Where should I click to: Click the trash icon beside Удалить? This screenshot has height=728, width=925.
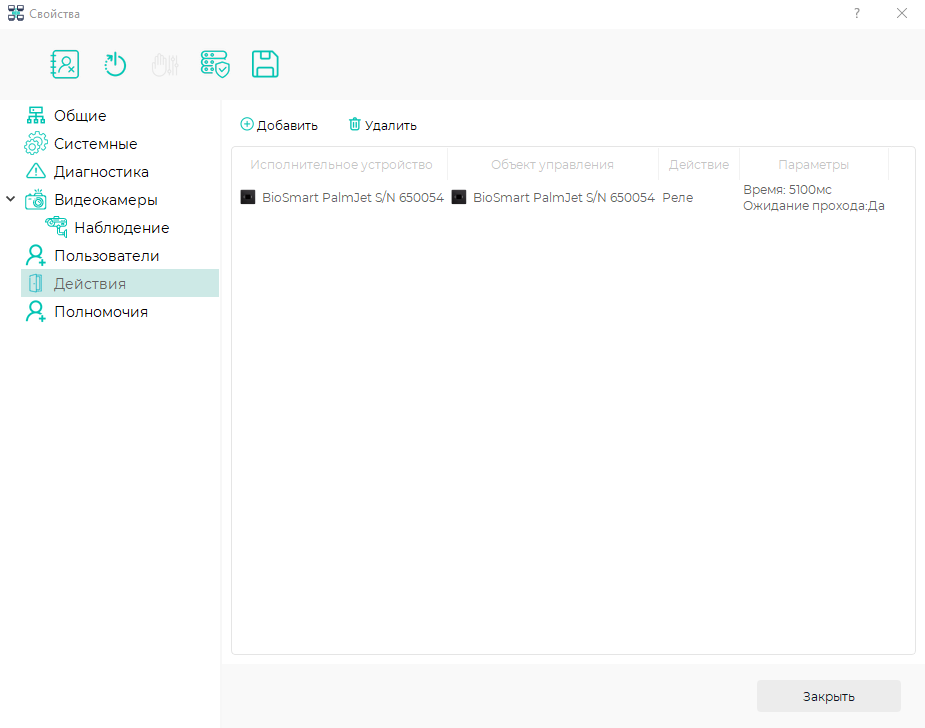click(x=355, y=124)
